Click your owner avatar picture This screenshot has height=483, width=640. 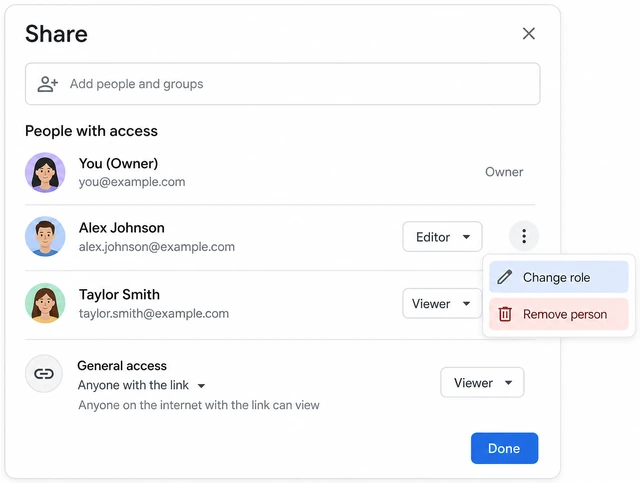pyautogui.click(x=45, y=172)
